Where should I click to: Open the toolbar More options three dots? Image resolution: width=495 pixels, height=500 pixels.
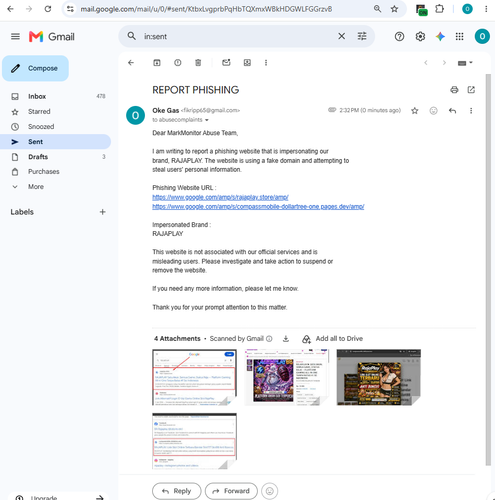(x=266, y=63)
